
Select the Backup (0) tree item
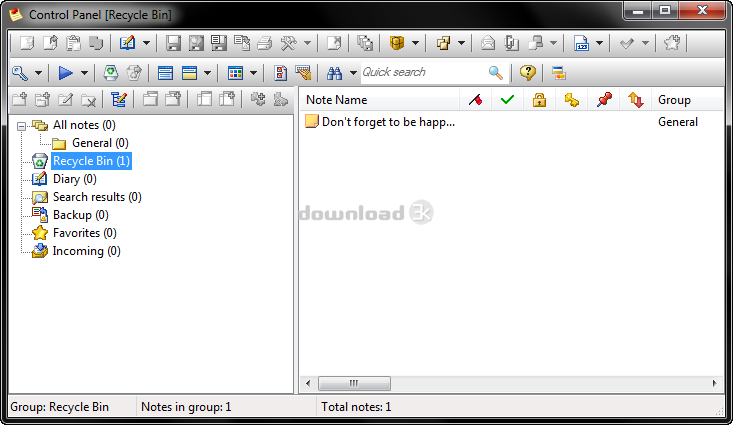tap(80, 215)
